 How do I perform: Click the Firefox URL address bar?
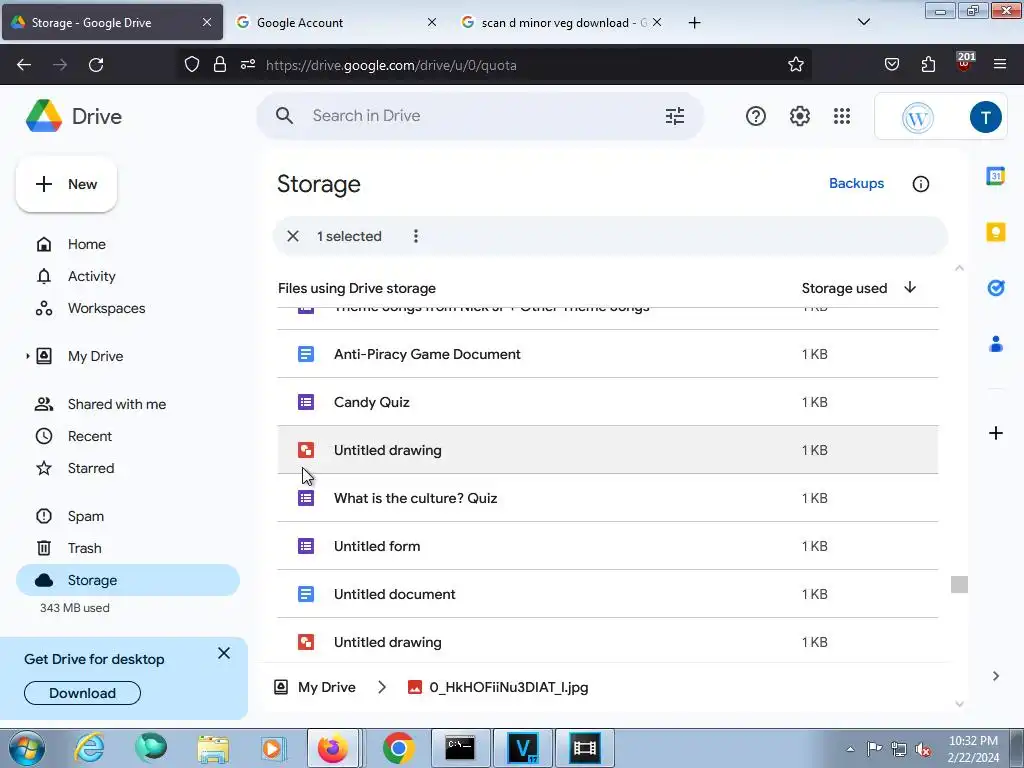496,65
